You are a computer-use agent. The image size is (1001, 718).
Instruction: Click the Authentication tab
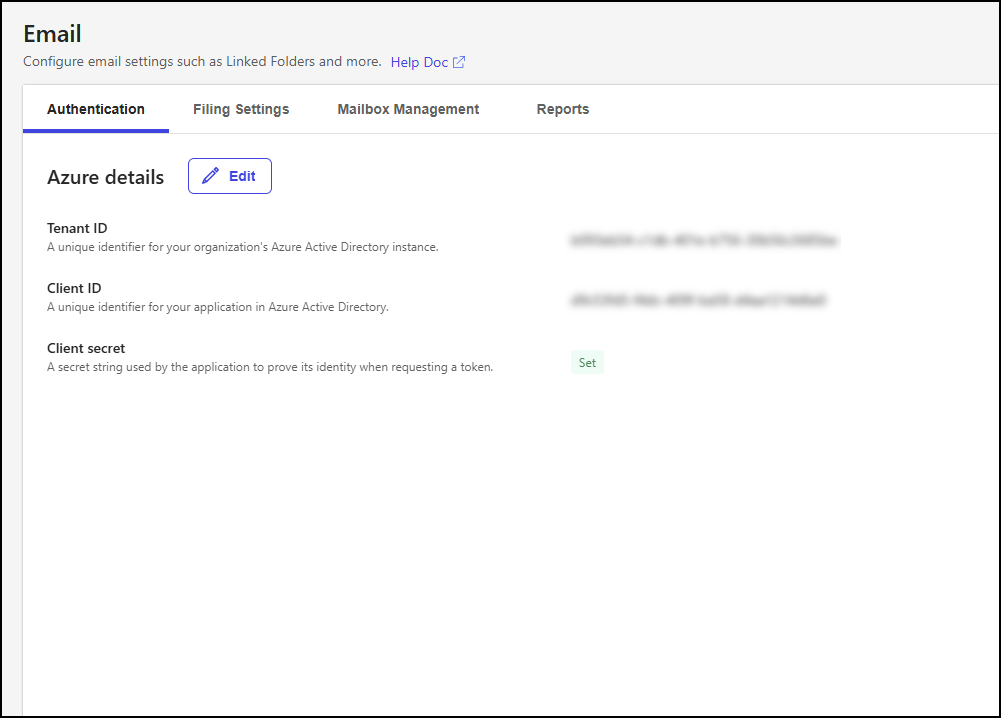[x=95, y=109]
